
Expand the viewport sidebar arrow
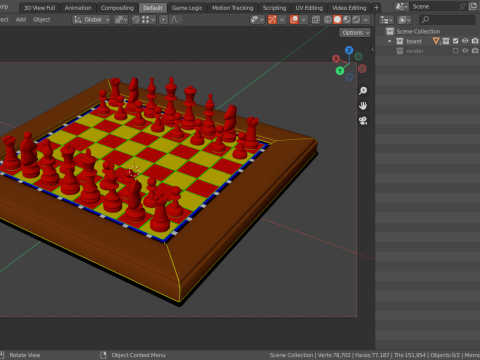[x=373, y=49]
